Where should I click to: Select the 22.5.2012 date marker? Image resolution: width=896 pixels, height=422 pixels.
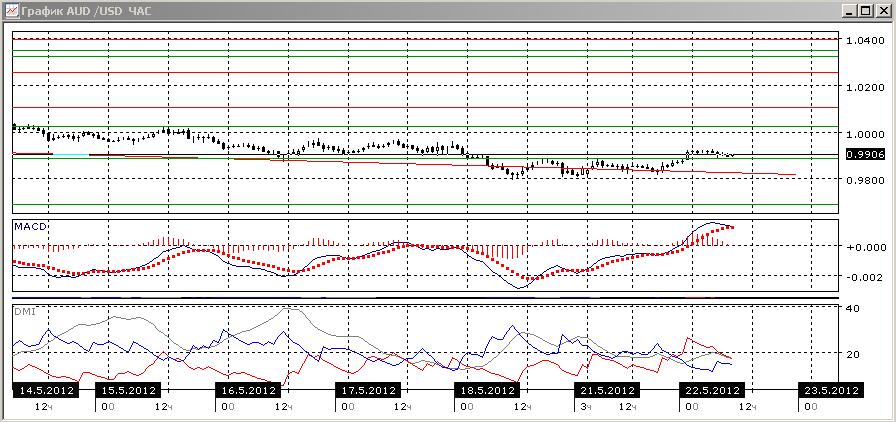pyautogui.click(x=712, y=391)
